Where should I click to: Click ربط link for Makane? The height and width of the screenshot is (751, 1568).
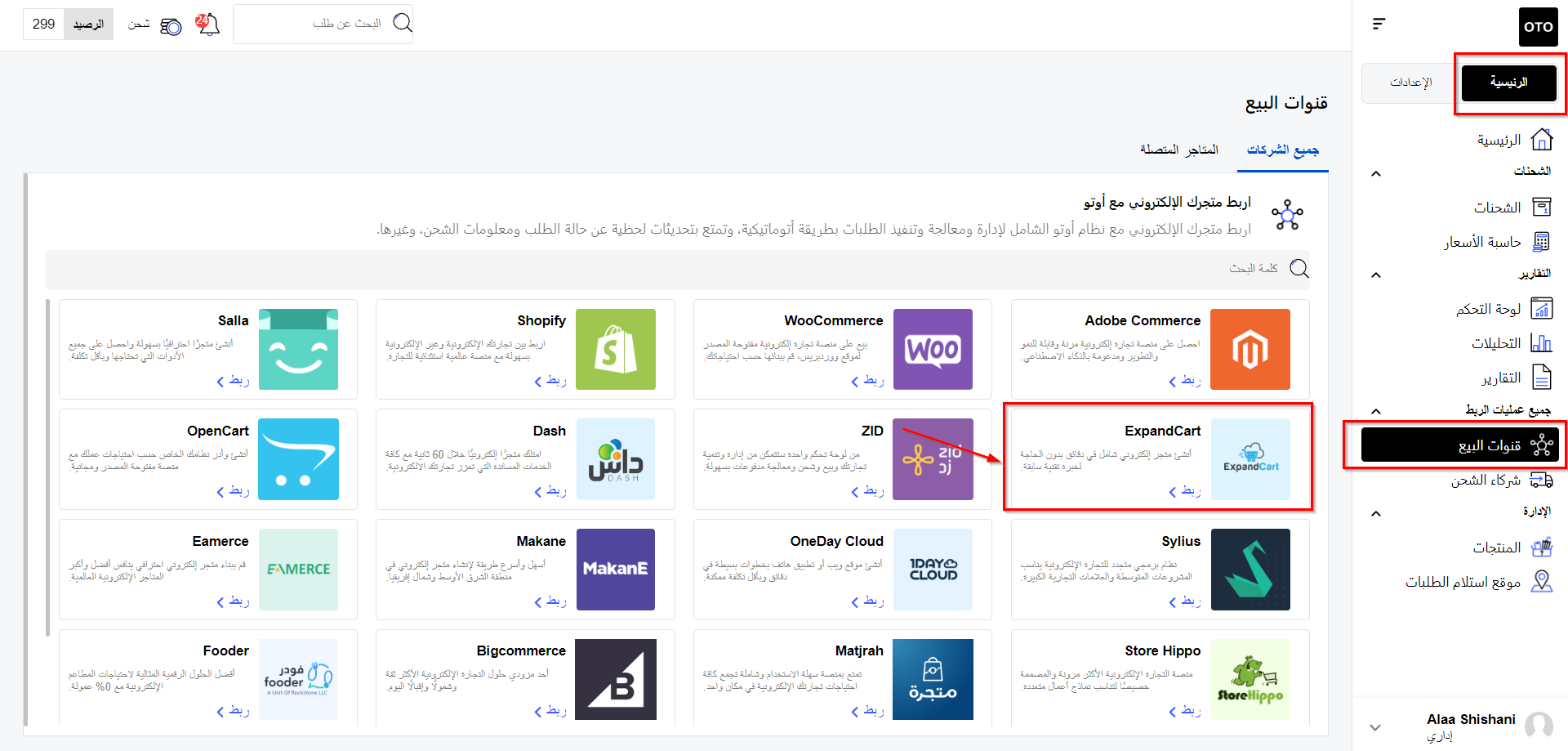[x=550, y=601]
